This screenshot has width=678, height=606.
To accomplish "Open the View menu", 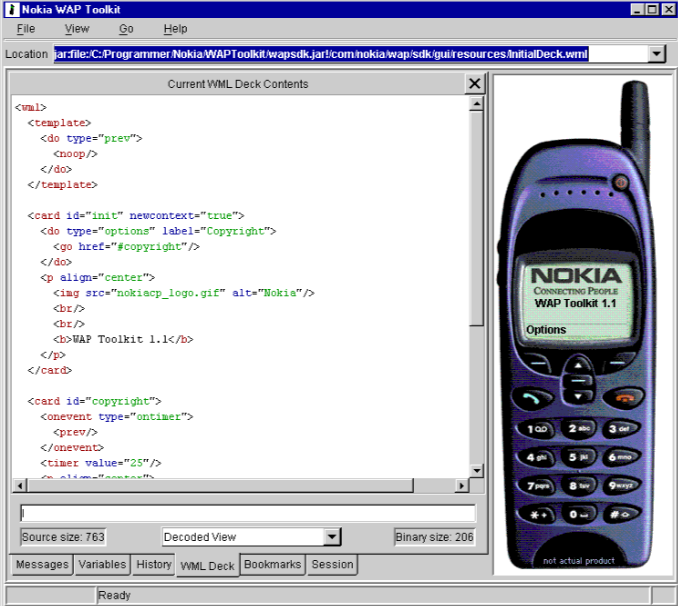I will tap(77, 29).
